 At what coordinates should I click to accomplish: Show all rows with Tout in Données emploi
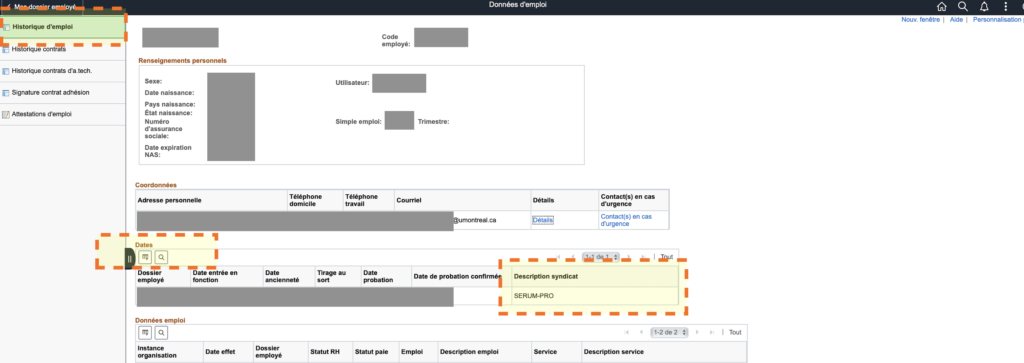pos(735,332)
